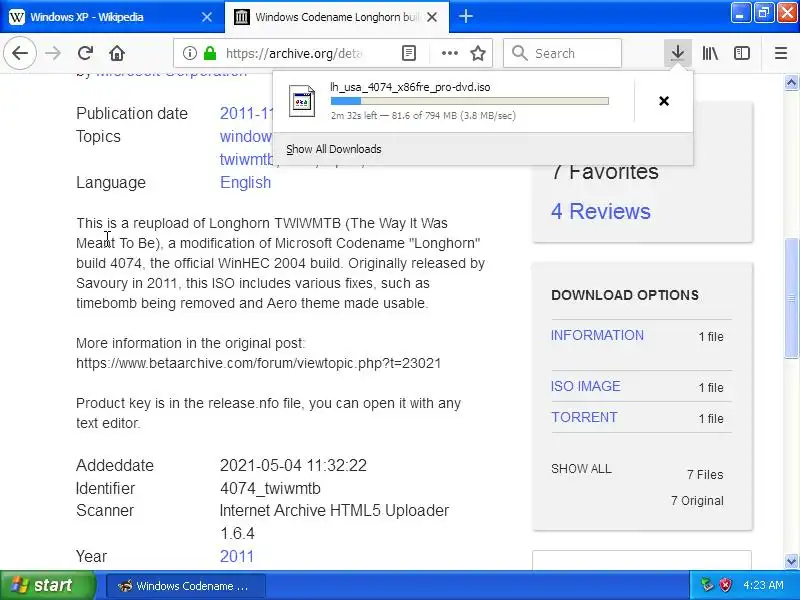Click the Addeddate value 2021-05-04 11:32:22
Screen dimensions: 800x600
click(x=293, y=465)
